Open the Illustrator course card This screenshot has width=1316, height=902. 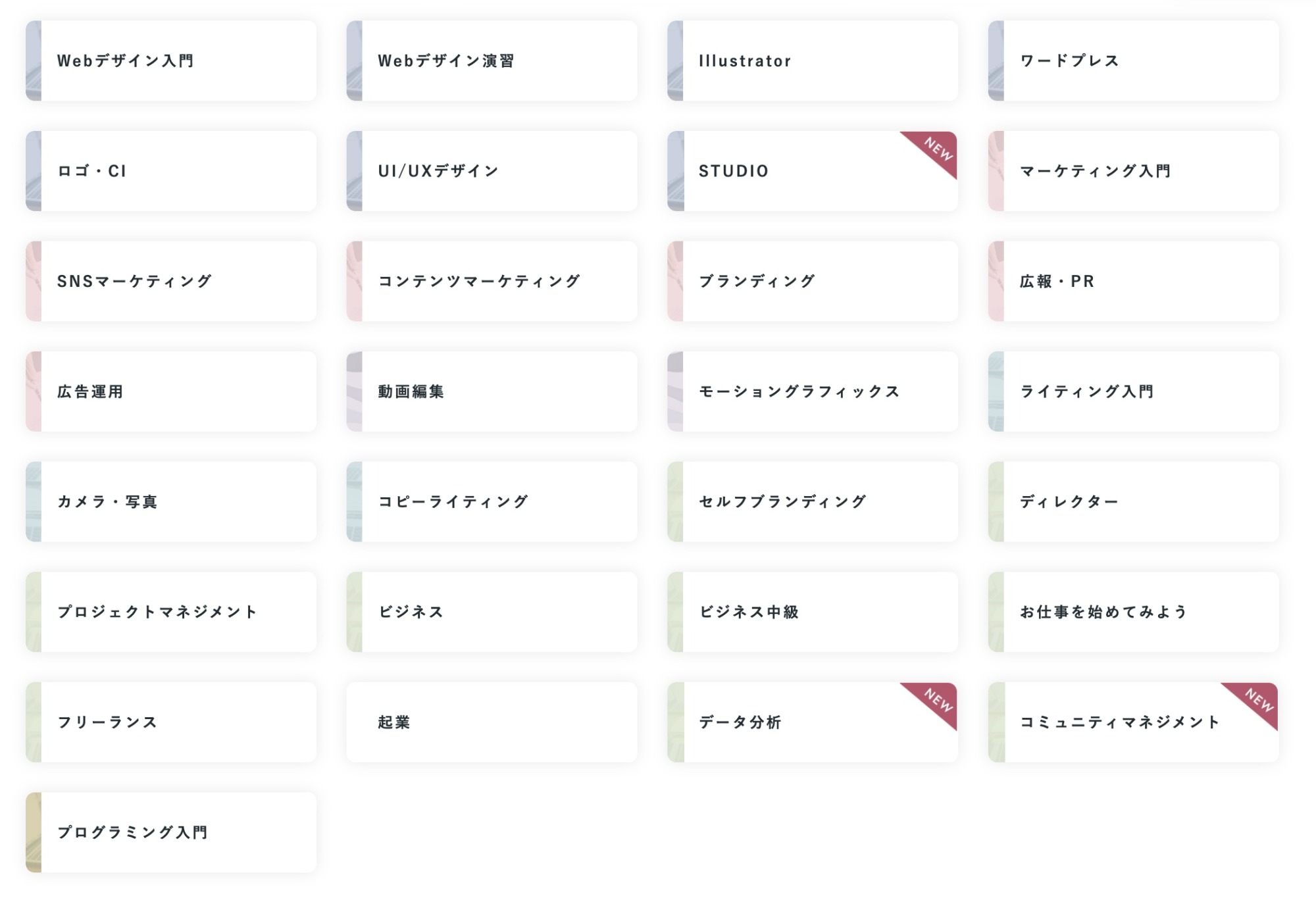point(813,61)
